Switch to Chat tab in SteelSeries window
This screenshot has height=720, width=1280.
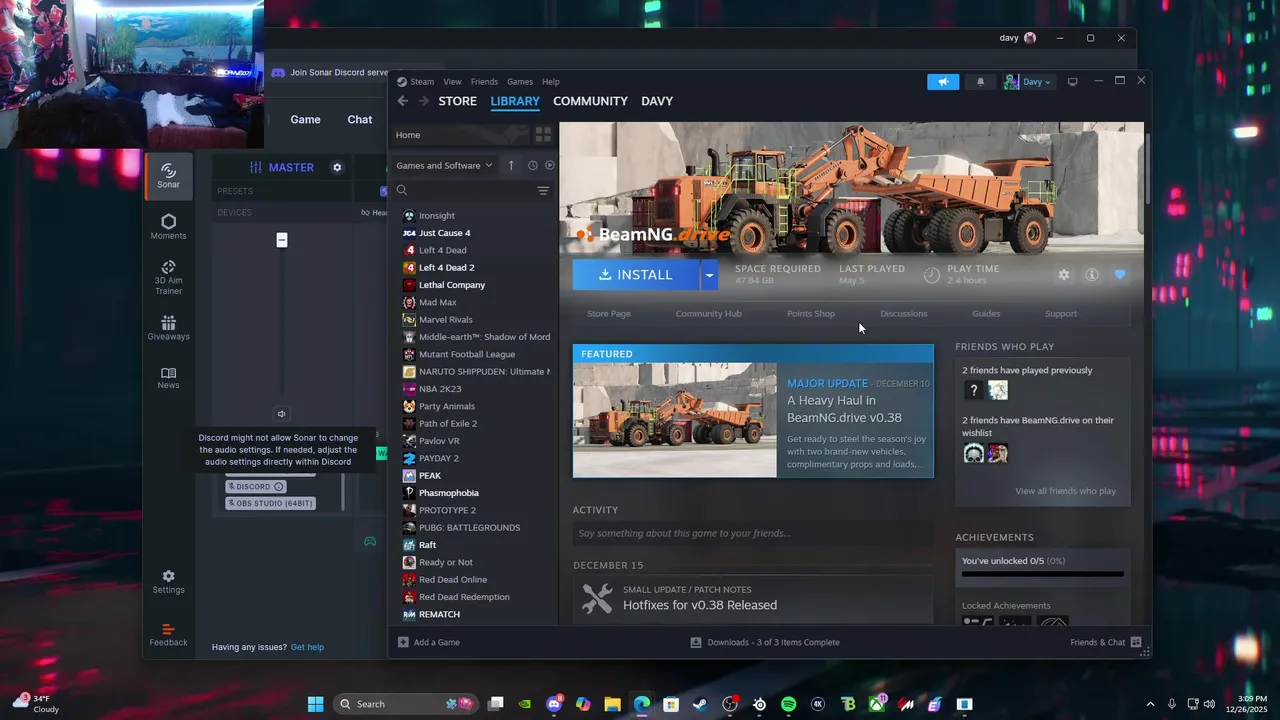[360, 119]
